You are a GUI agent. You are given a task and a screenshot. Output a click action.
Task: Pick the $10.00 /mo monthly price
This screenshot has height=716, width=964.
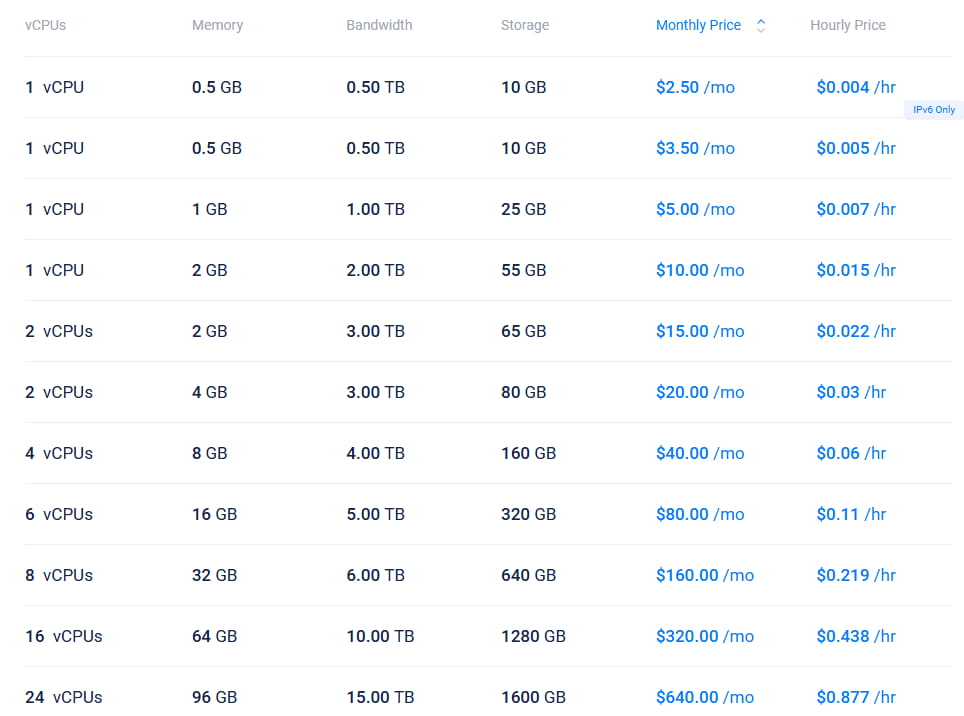(x=700, y=270)
